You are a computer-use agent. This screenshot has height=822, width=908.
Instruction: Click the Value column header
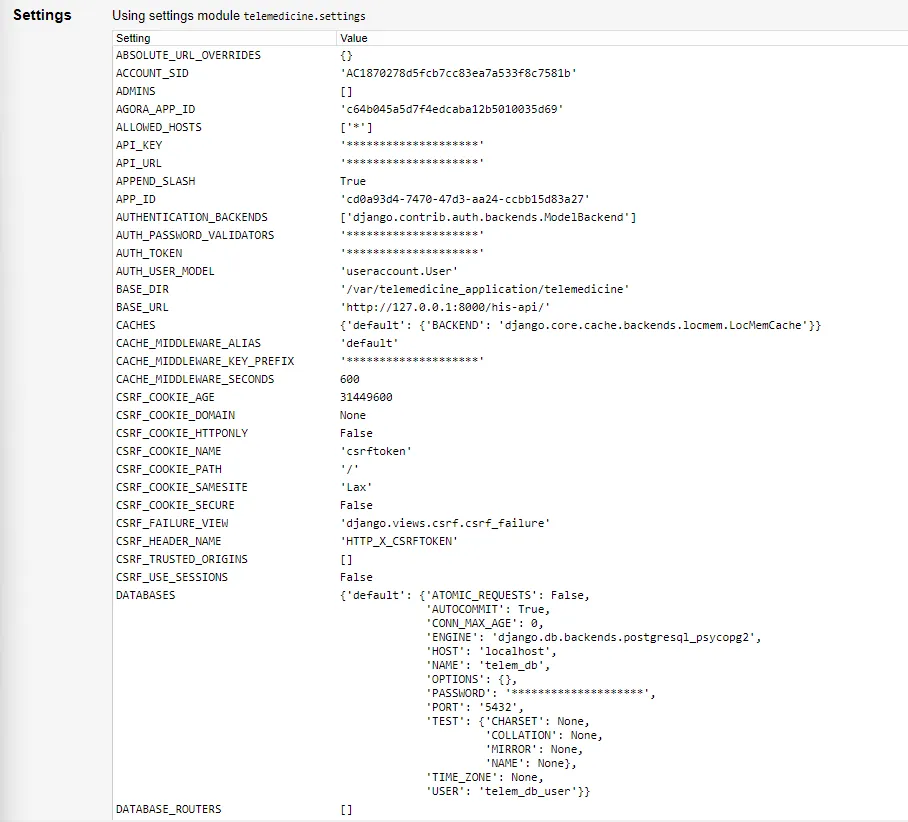pos(354,38)
